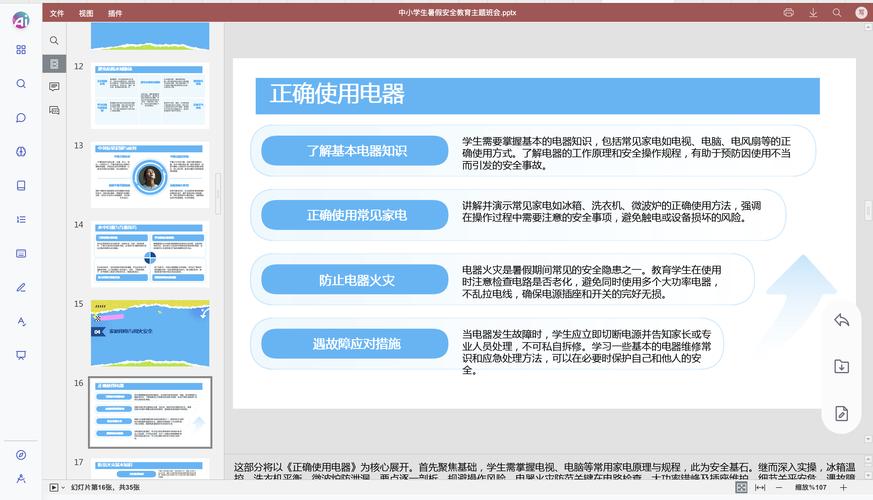Click the download icon in title bar
The height and width of the screenshot is (500, 873).
[x=813, y=12]
